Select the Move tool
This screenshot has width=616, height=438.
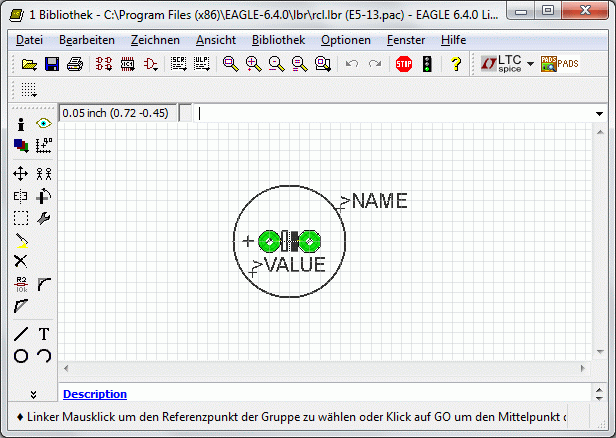(20, 174)
